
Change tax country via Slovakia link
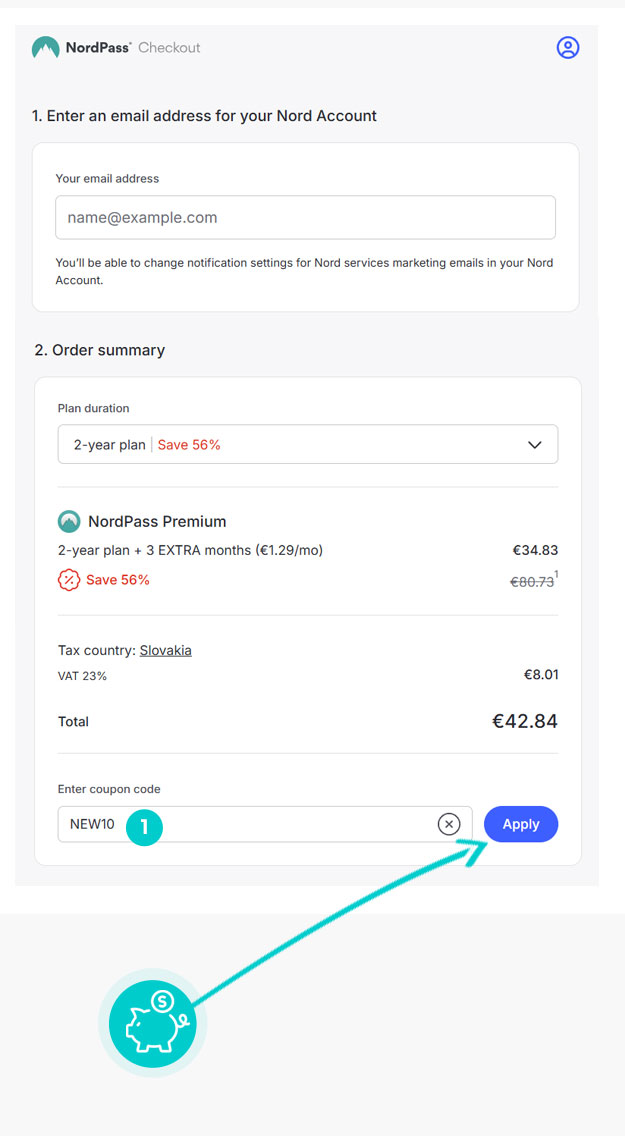tap(165, 650)
